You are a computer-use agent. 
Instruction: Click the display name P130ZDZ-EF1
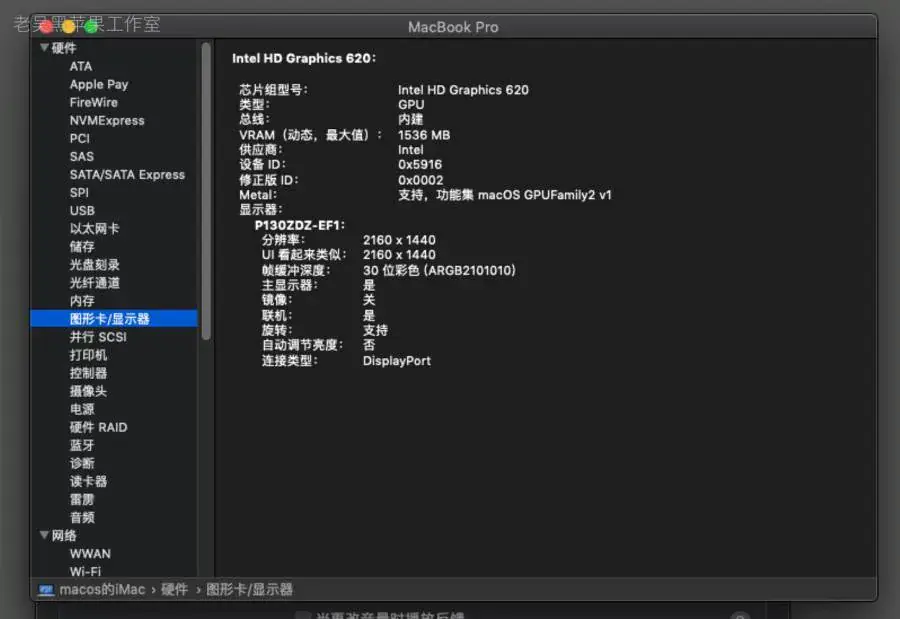(x=300, y=225)
